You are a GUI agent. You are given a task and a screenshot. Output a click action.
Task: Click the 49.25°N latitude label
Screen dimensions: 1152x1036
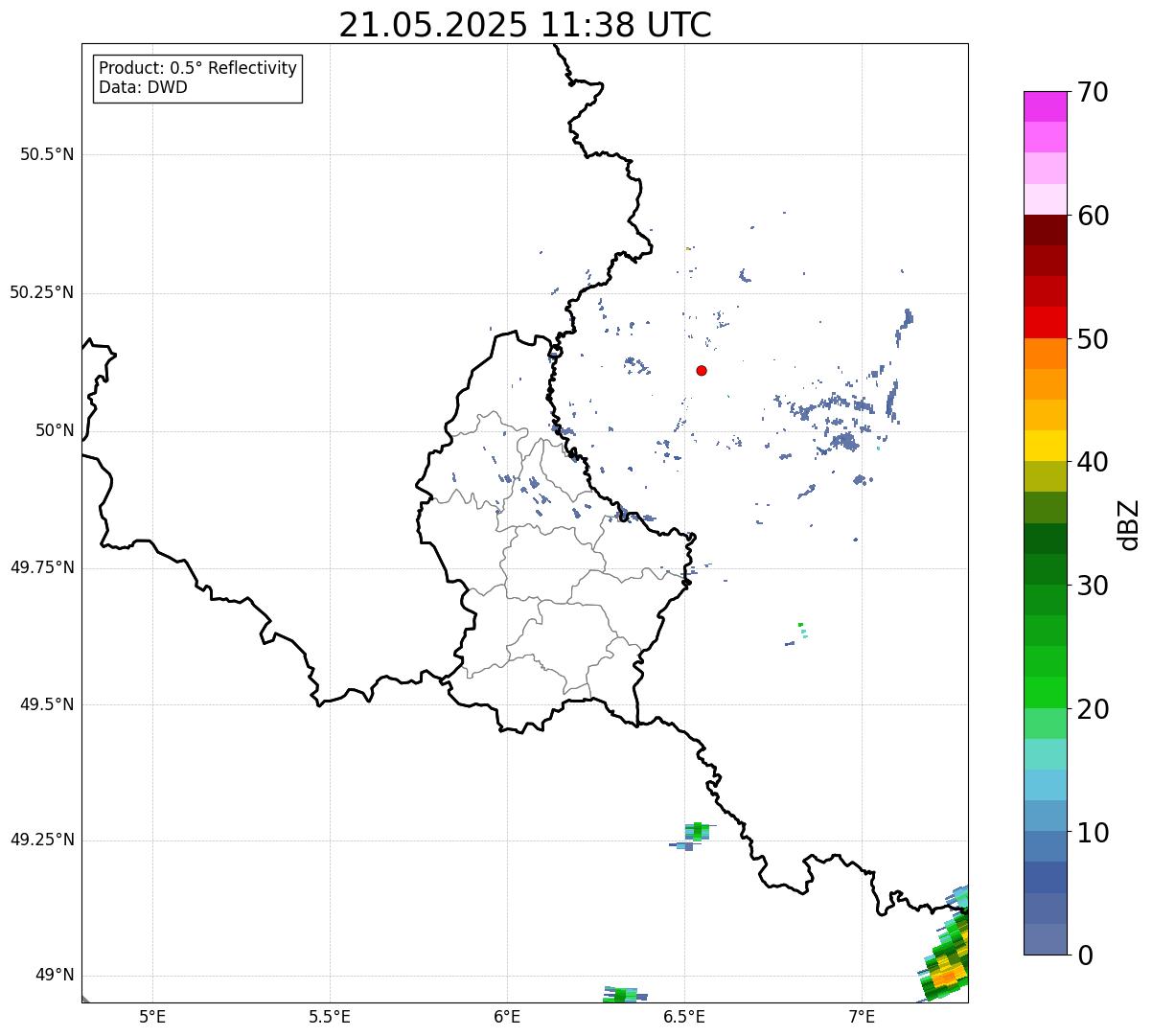42,840
